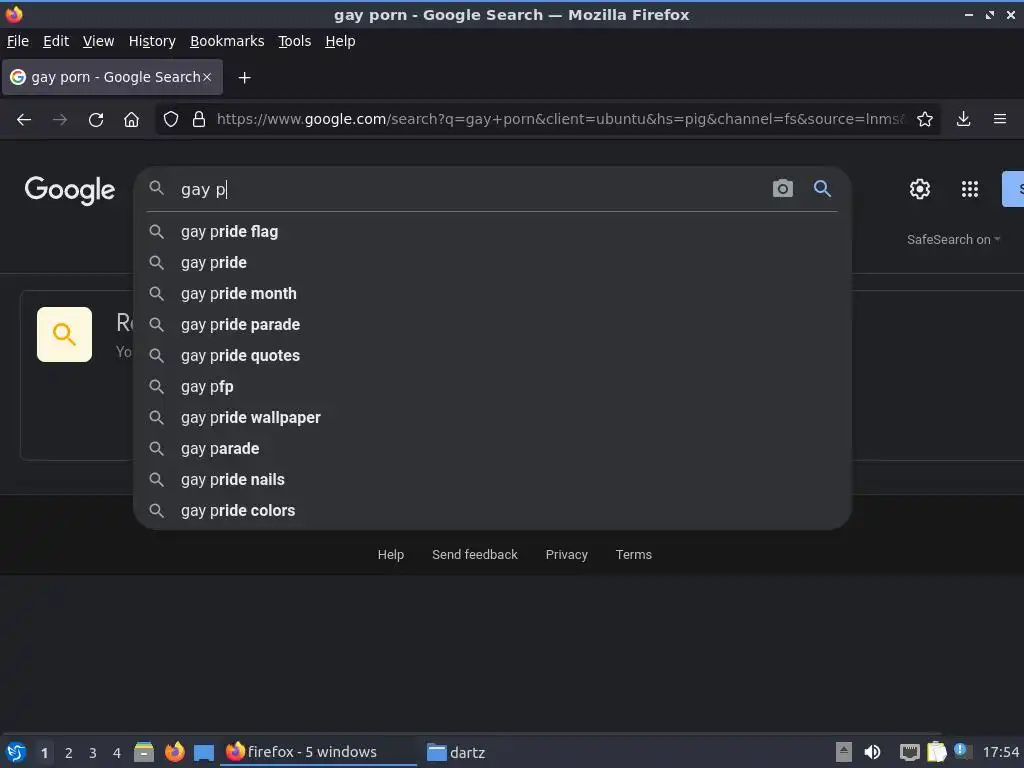The image size is (1024, 768).
Task: Open Google quick settings gear
Action: [920, 189]
